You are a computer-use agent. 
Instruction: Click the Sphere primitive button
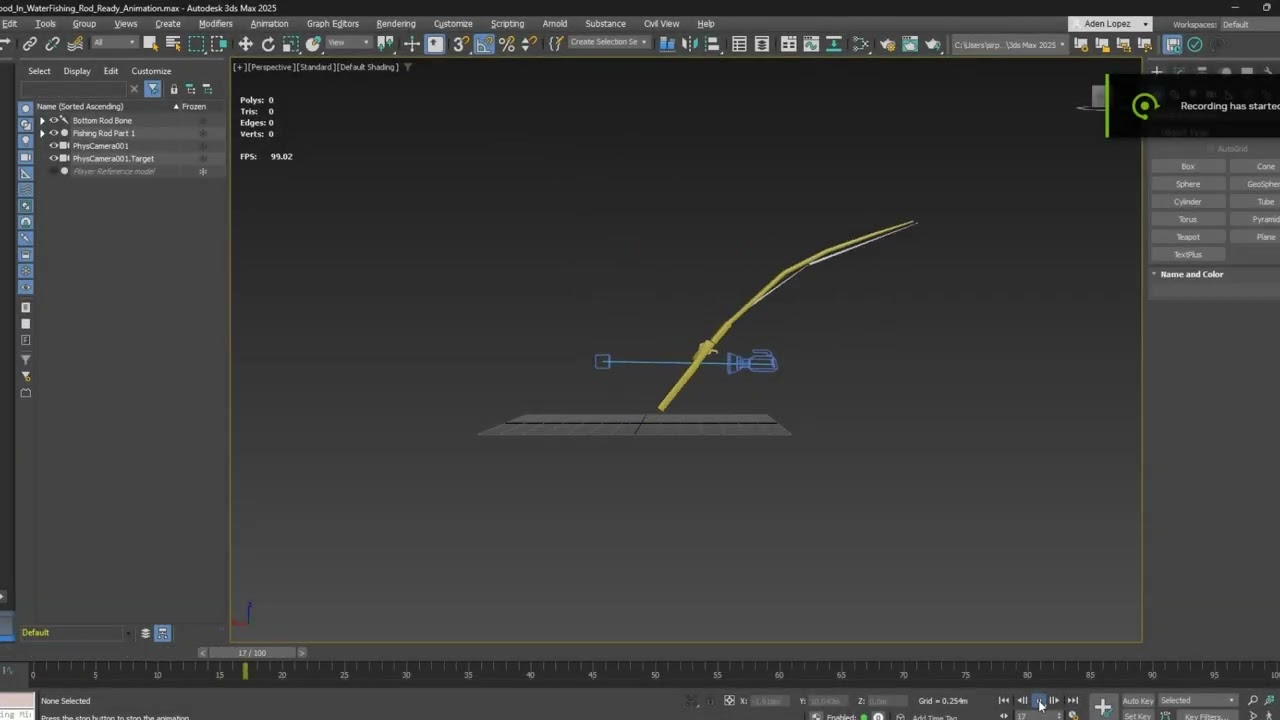pos(1188,184)
